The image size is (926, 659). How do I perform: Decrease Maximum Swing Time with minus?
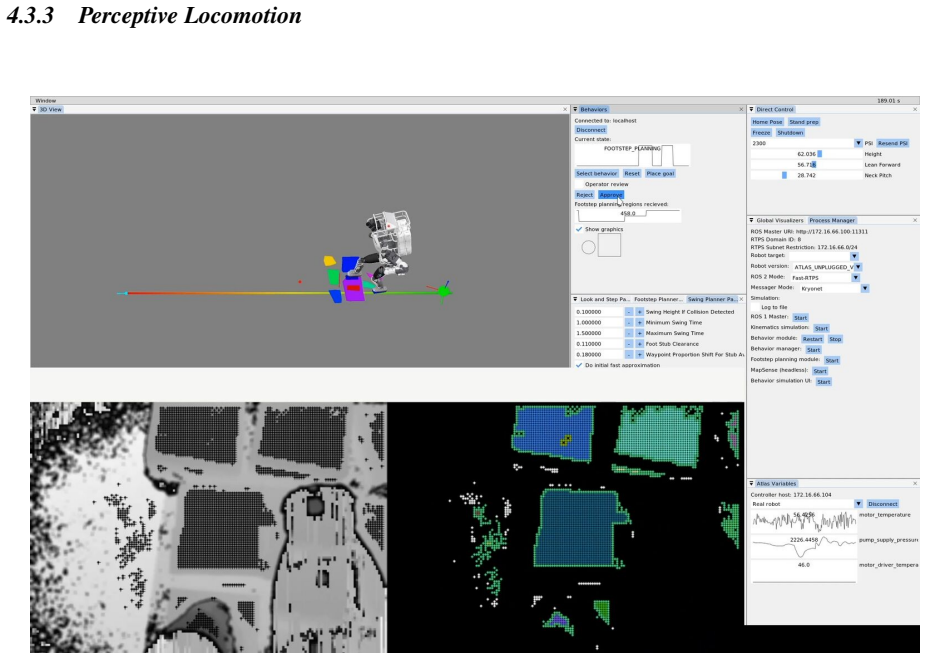(x=629, y=333)
